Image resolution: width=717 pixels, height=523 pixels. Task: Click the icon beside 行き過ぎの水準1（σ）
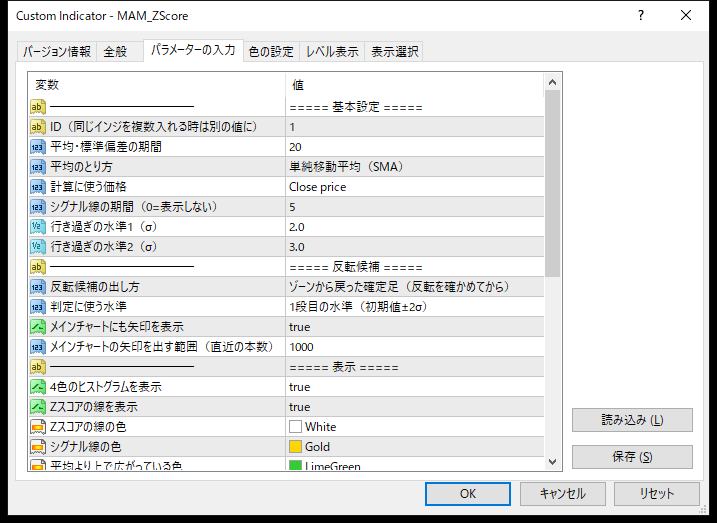pos(38,227)
